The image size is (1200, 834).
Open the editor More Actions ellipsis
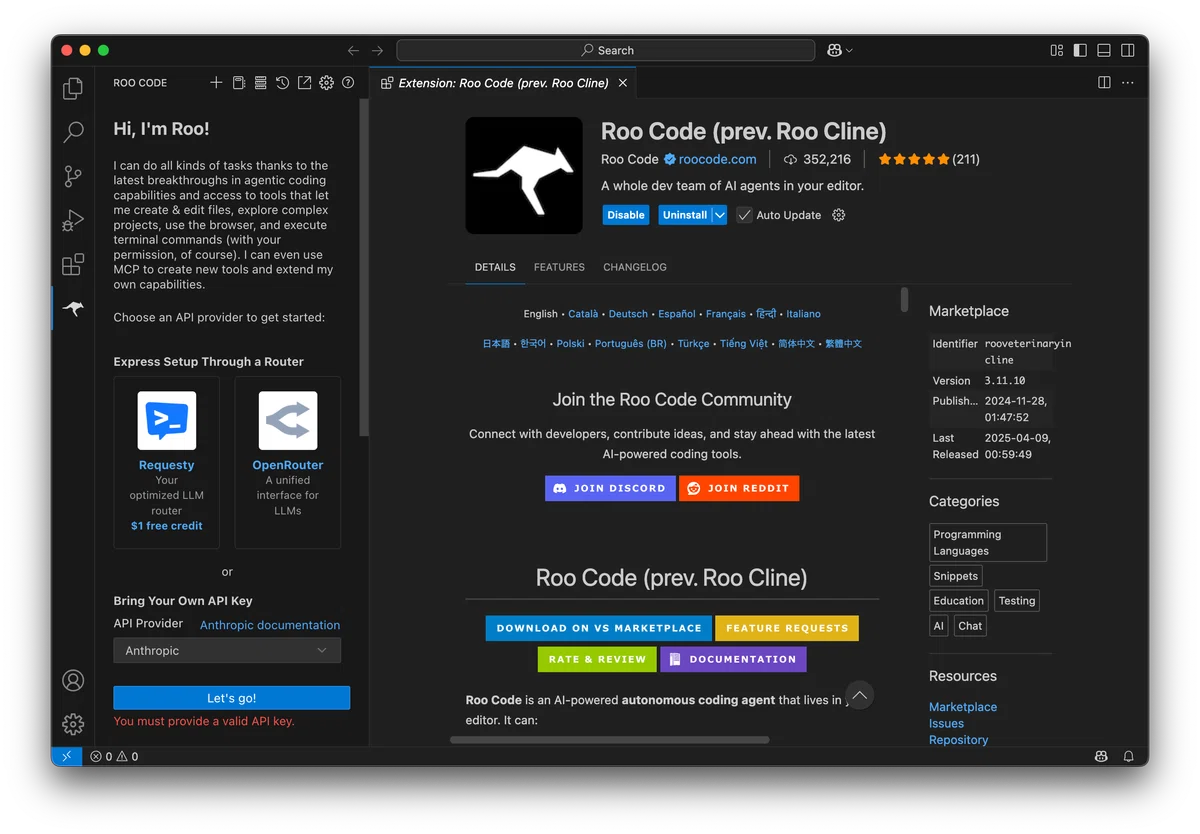pos(1128,83)
